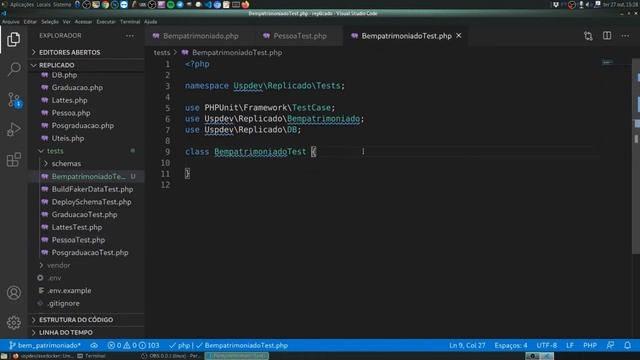Open the Acessar menu
This screenshot has height=360, width=640.
click(83, 22)
